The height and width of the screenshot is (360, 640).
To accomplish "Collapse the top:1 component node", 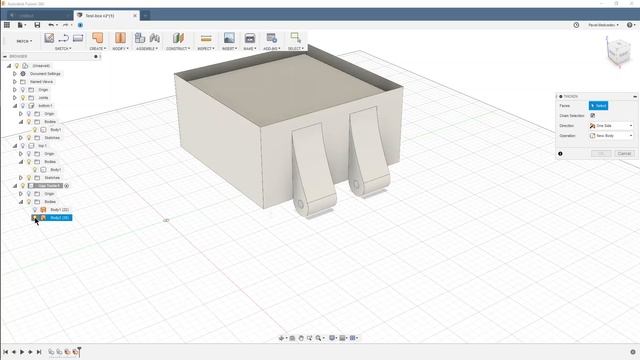I will coord(15,146).
